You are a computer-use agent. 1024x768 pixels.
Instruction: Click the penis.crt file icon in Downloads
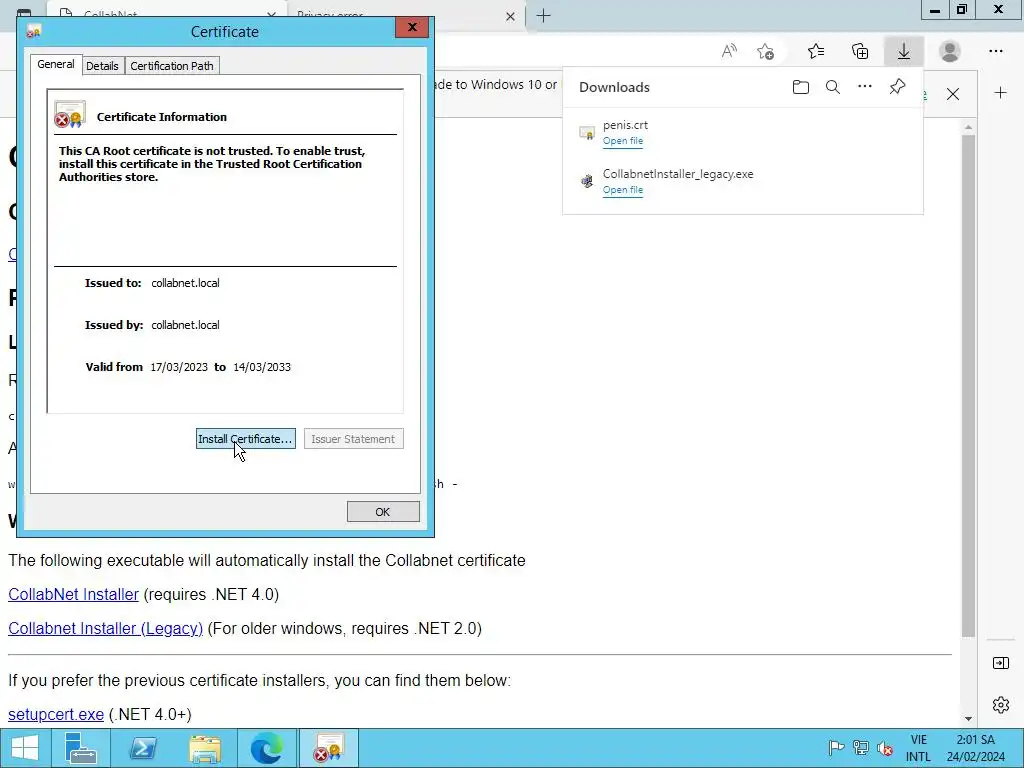(x=587, y=133)
